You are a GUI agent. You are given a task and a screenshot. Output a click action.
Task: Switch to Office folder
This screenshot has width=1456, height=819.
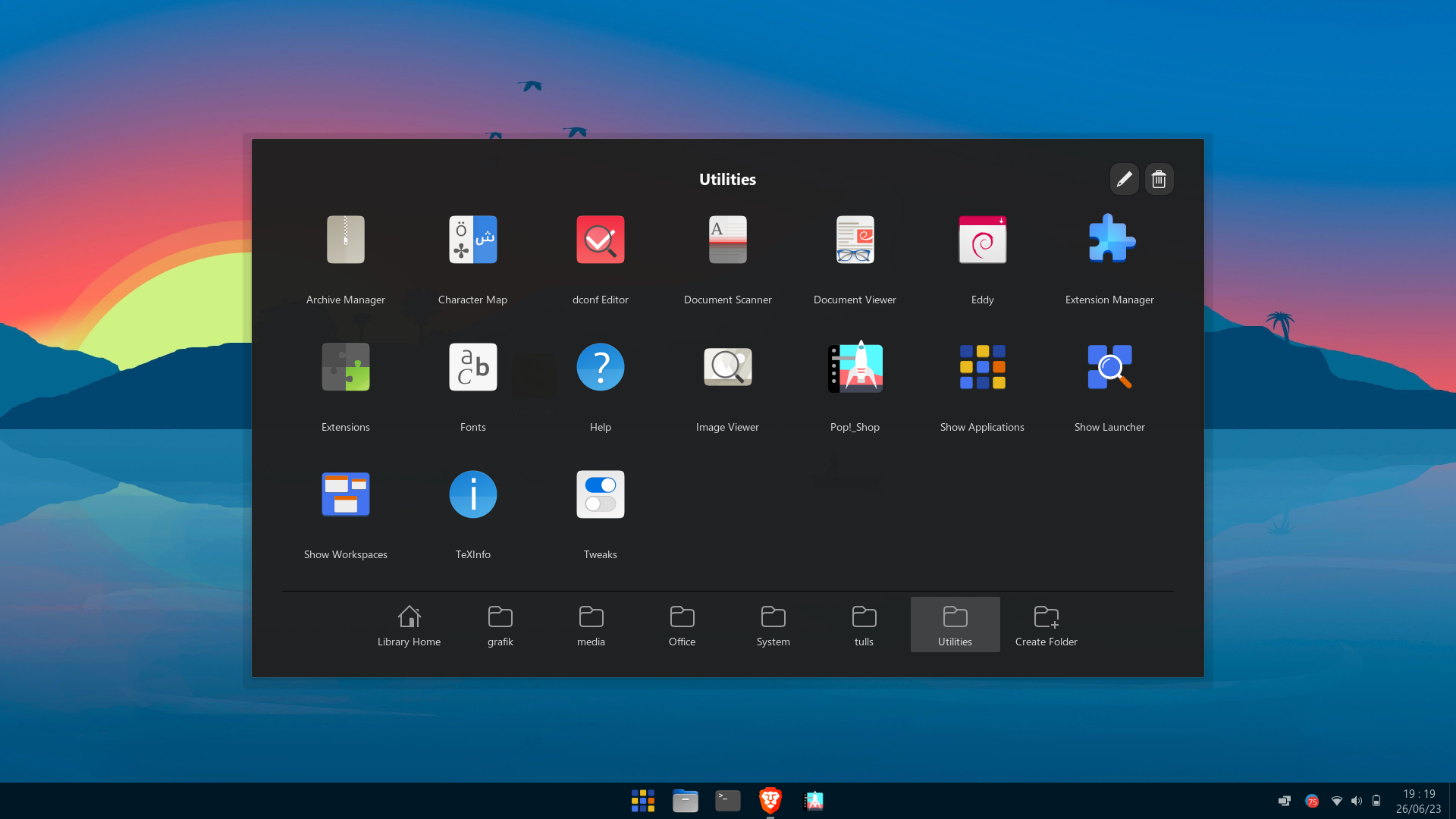click(x=682, y=625)
